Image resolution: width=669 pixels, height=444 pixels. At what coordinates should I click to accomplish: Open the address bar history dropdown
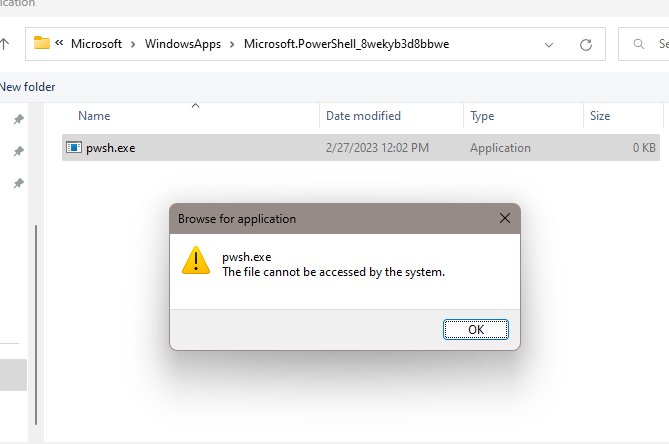click(549, 44)
